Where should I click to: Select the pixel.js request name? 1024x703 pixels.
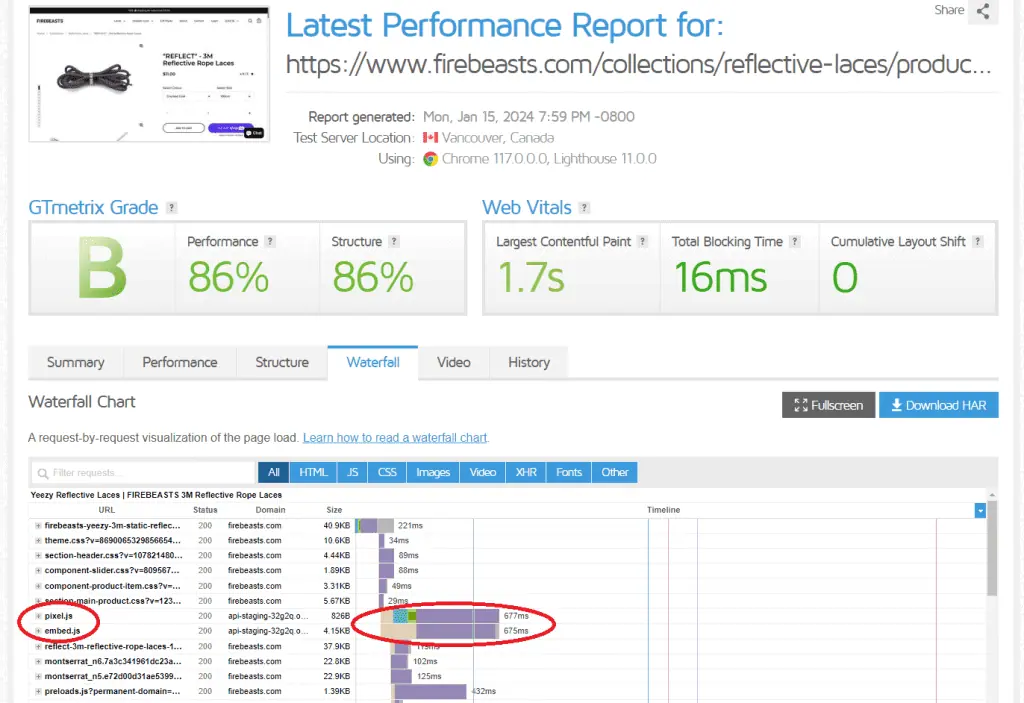(59, 616)
